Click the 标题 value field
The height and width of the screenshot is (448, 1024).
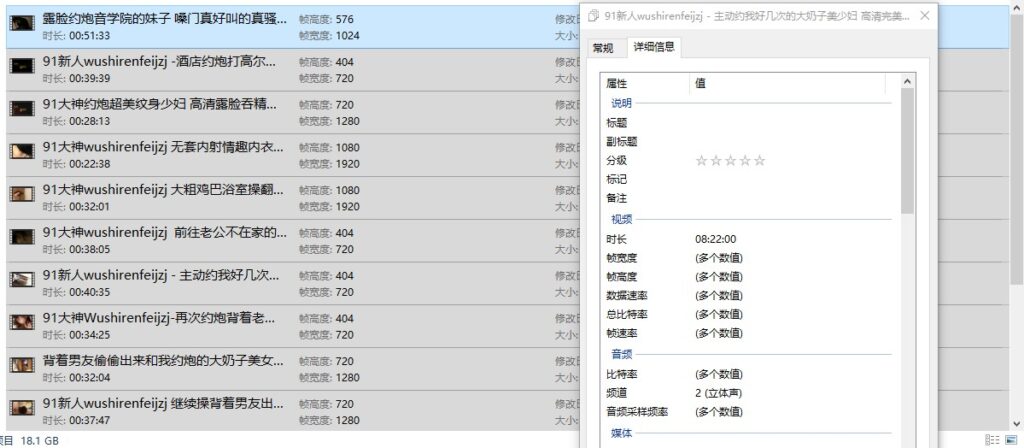pyautogui.click(x=790, y=122)
